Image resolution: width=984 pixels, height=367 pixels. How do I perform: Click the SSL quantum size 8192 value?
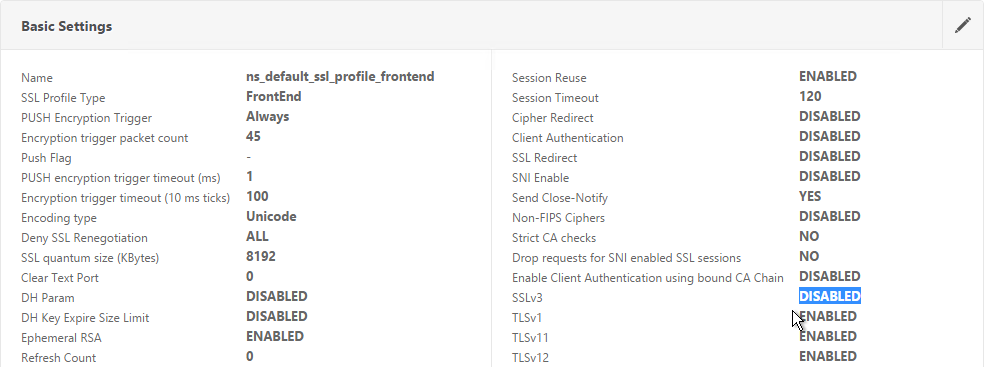point(261,257)
